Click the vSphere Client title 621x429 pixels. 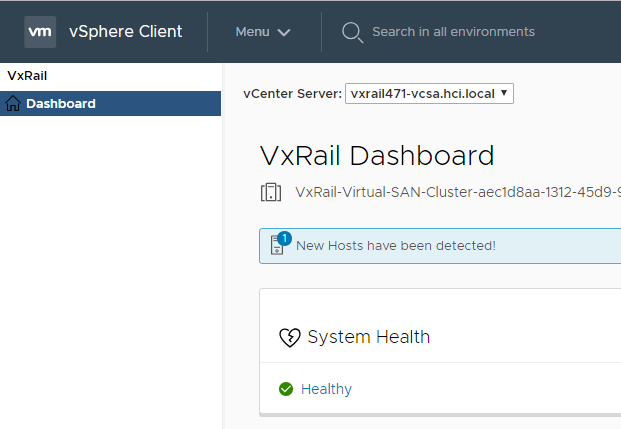click(126, 32)
